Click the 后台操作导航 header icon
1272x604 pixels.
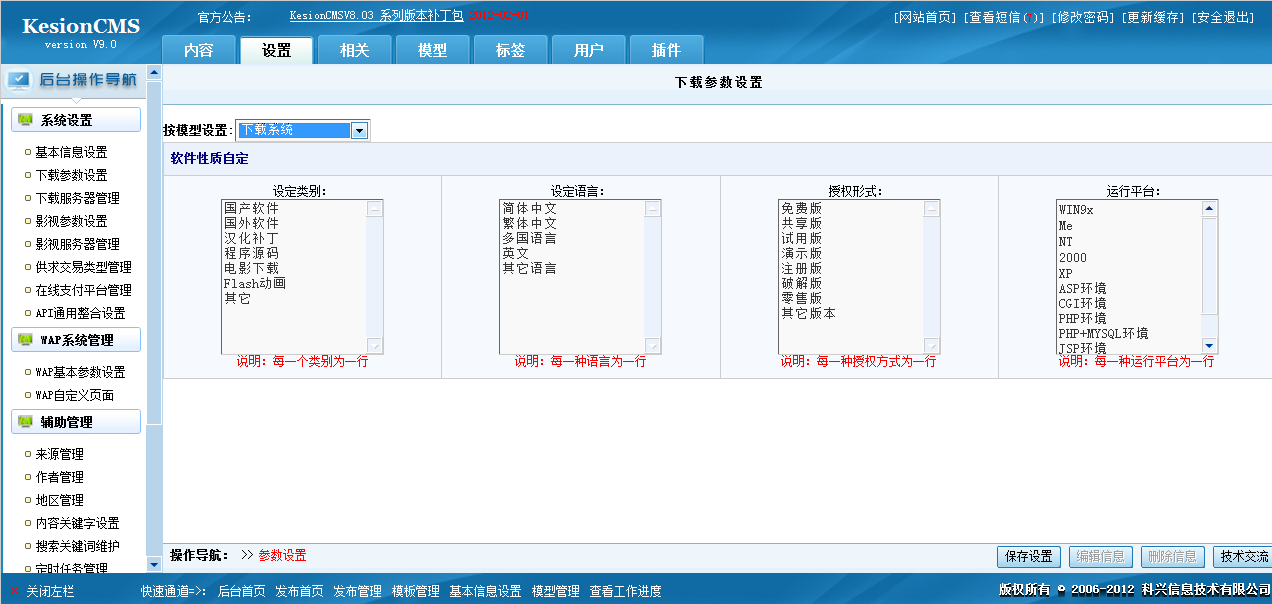pyautogui.click(x=19, y=81)
